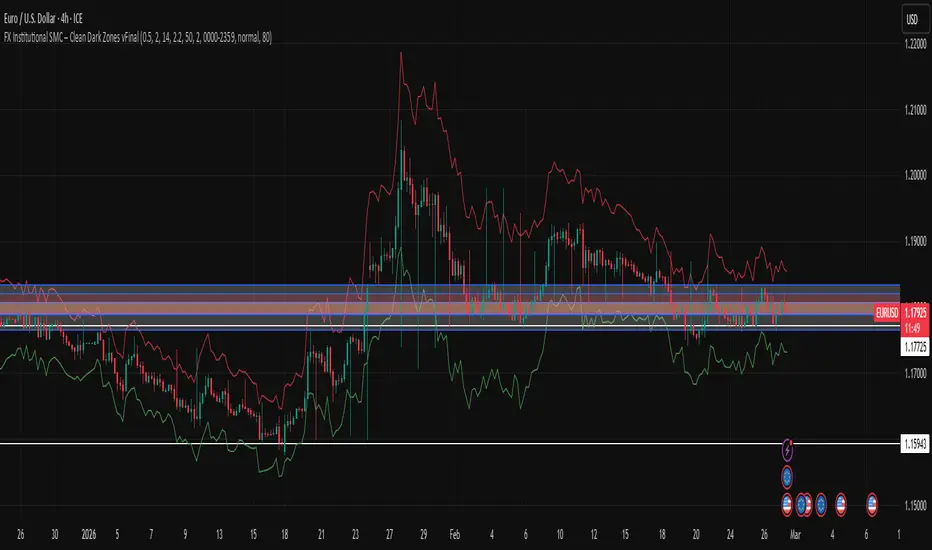Click the Euro / U.S. Dollar symbol title
This screenshot has width=932, height=550.
pyautogui.click(x=43, y=18)
